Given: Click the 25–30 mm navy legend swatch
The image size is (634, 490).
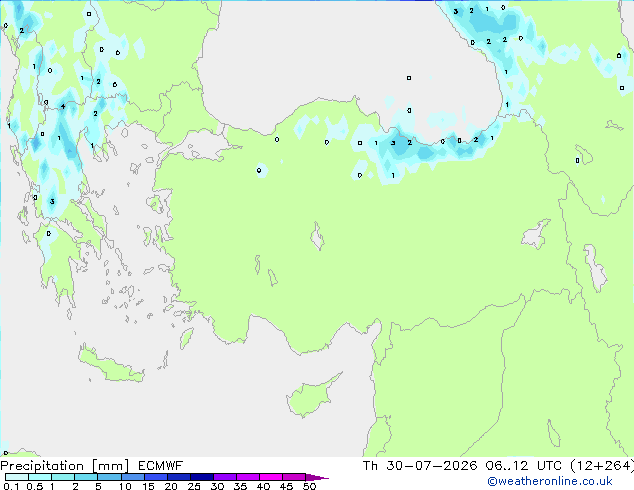Looking at the screenshot, I should [202, 477].
